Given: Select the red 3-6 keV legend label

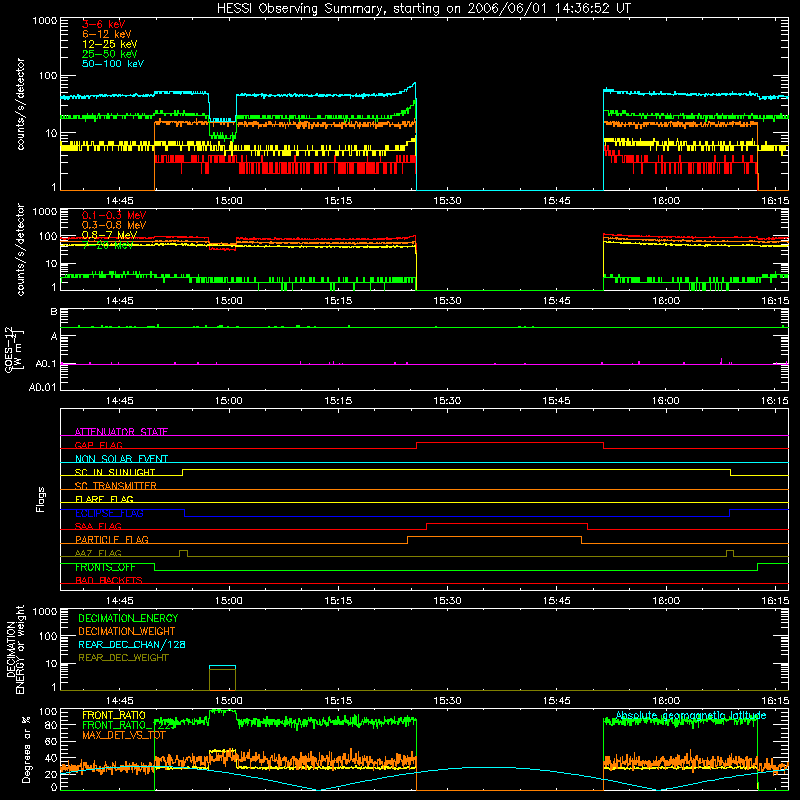Looking at the screenshot, I should (x=103, y=24).
